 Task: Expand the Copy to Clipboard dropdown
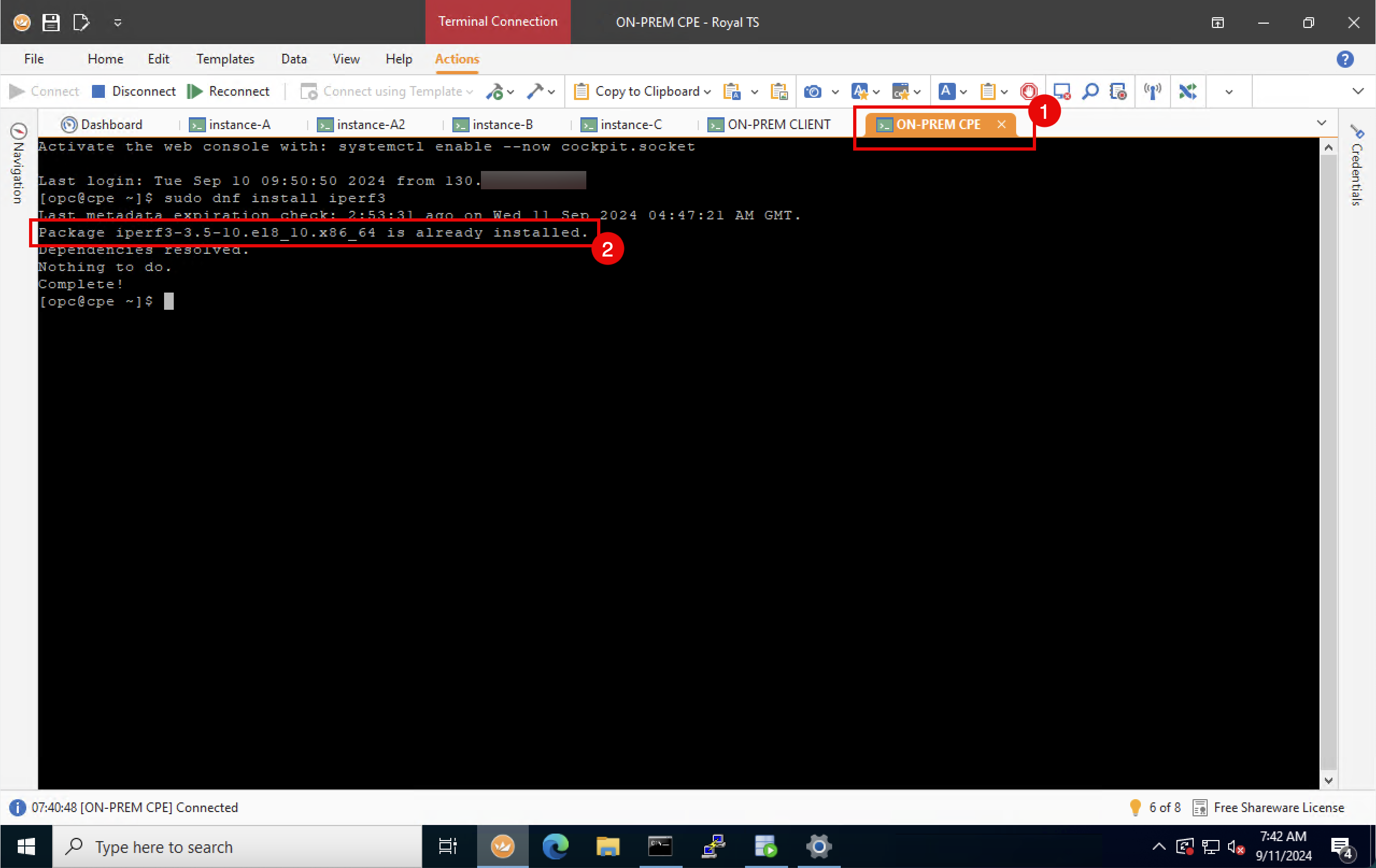point(707,92)
